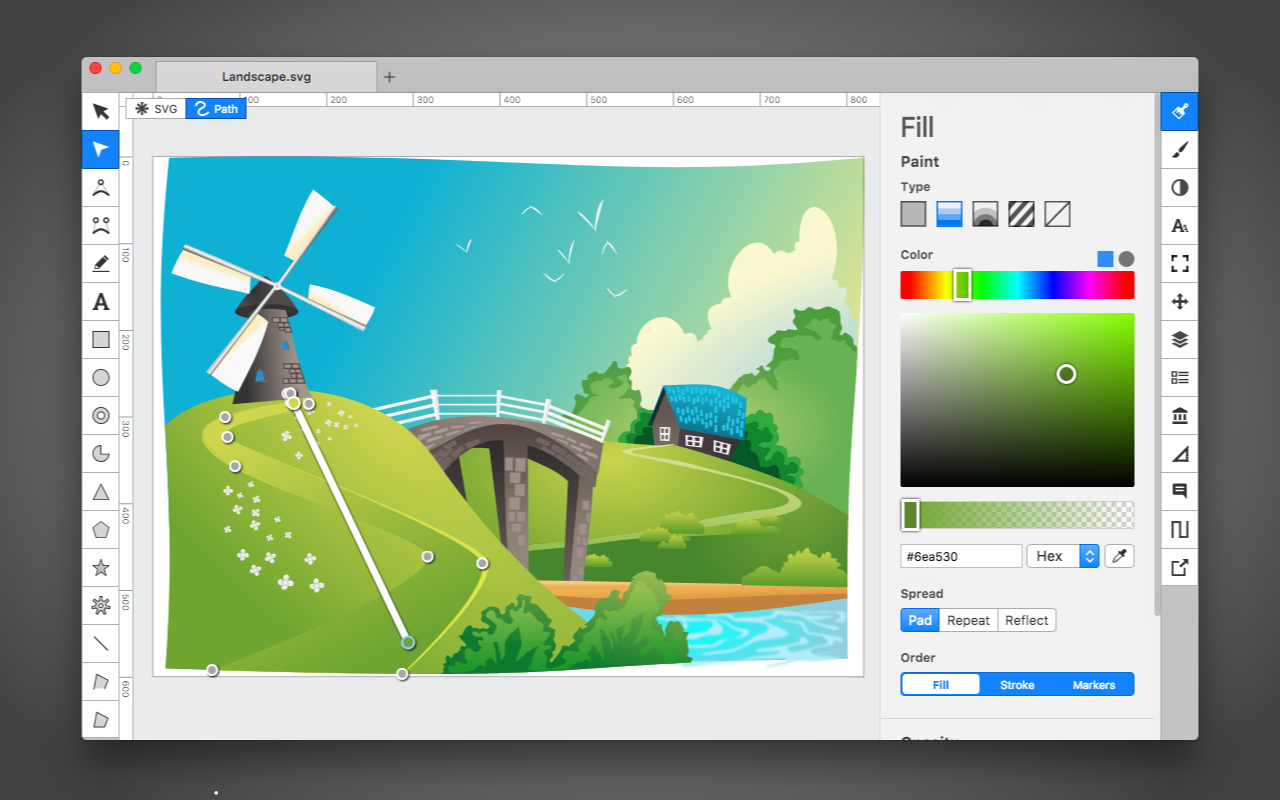Select the SVG breadcrumb item
The image size is (1280, 800).
[156, 108]
